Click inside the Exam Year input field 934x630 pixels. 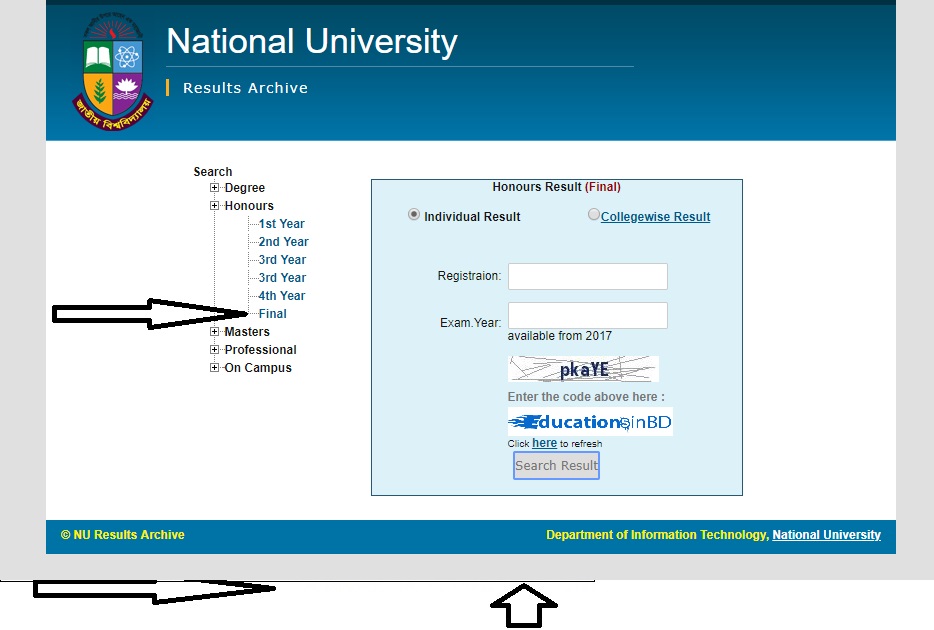587,315
